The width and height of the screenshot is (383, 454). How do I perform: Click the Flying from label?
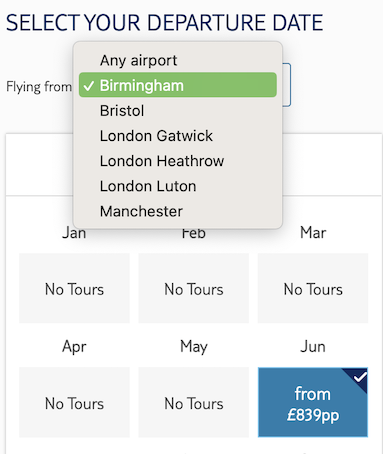[39, 87]
